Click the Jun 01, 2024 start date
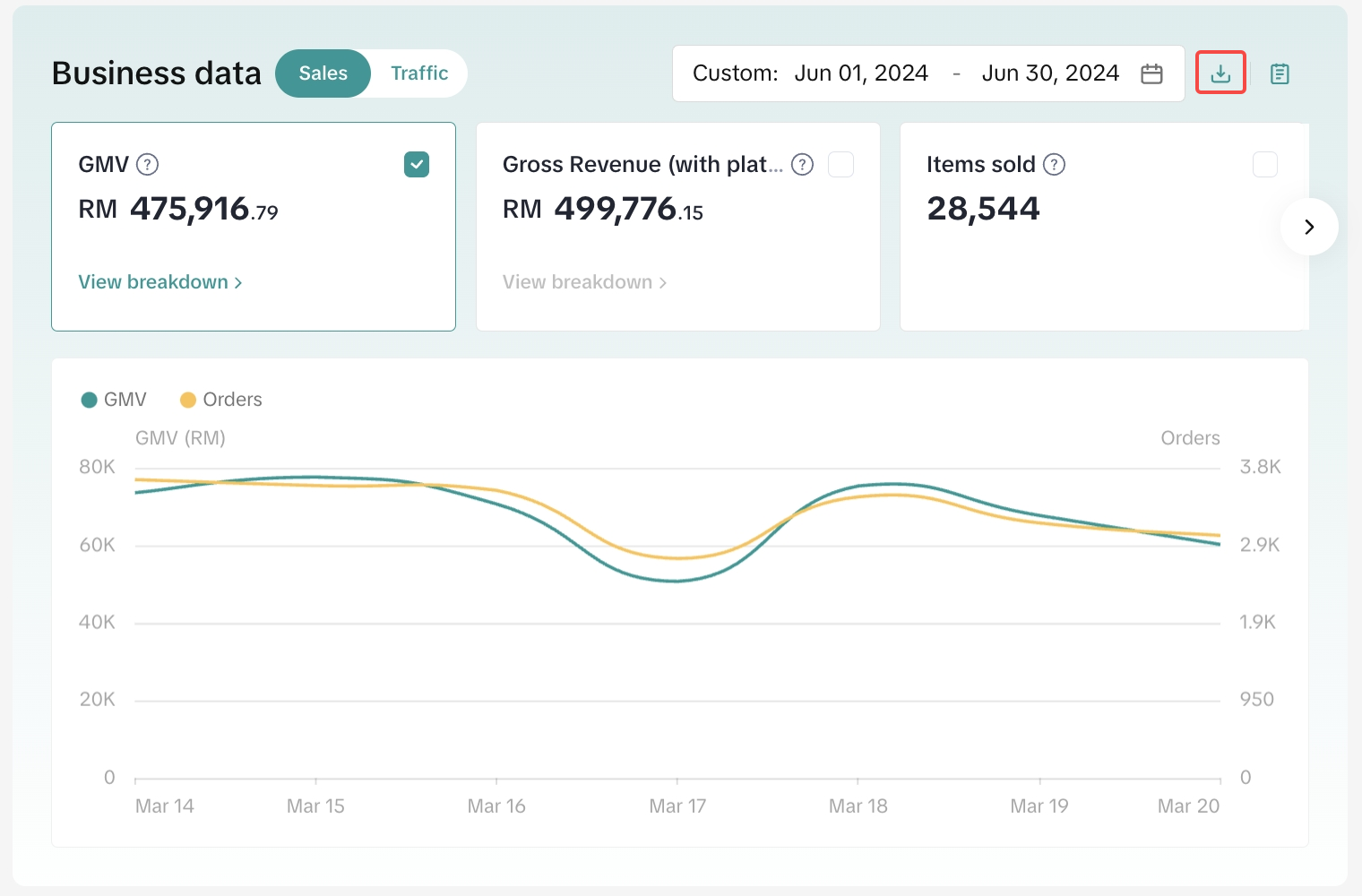 click(x=860, y=73)
